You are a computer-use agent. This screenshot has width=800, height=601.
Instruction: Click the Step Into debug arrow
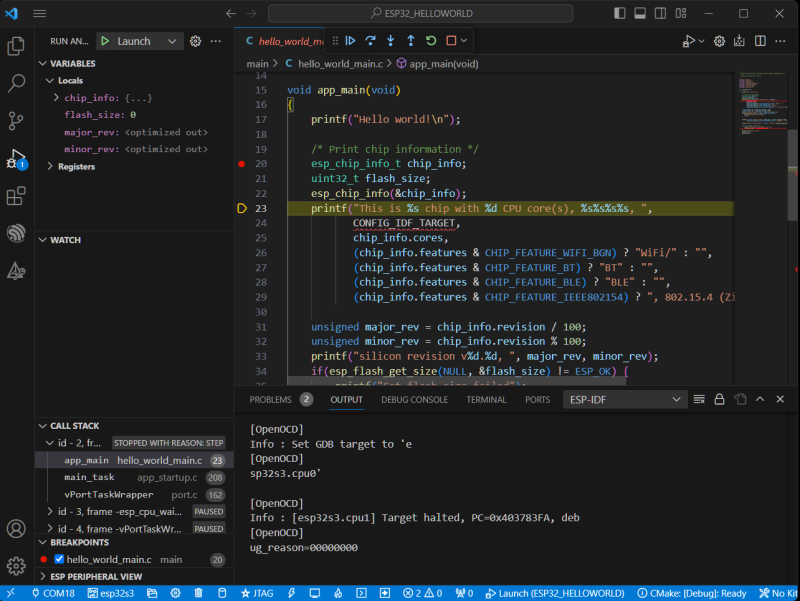tap(390, 41)
